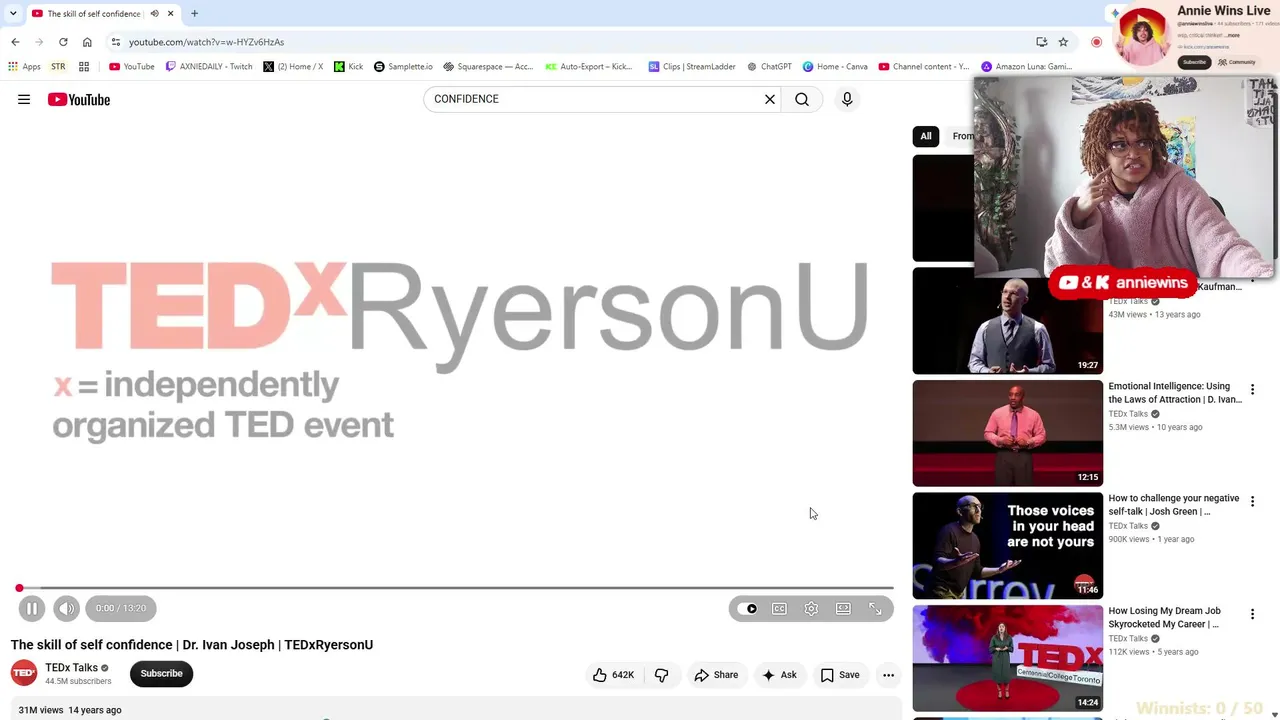Open the ChatGPT bookmark
Screen dimensions: 1280x720
(x=769, y=67)
